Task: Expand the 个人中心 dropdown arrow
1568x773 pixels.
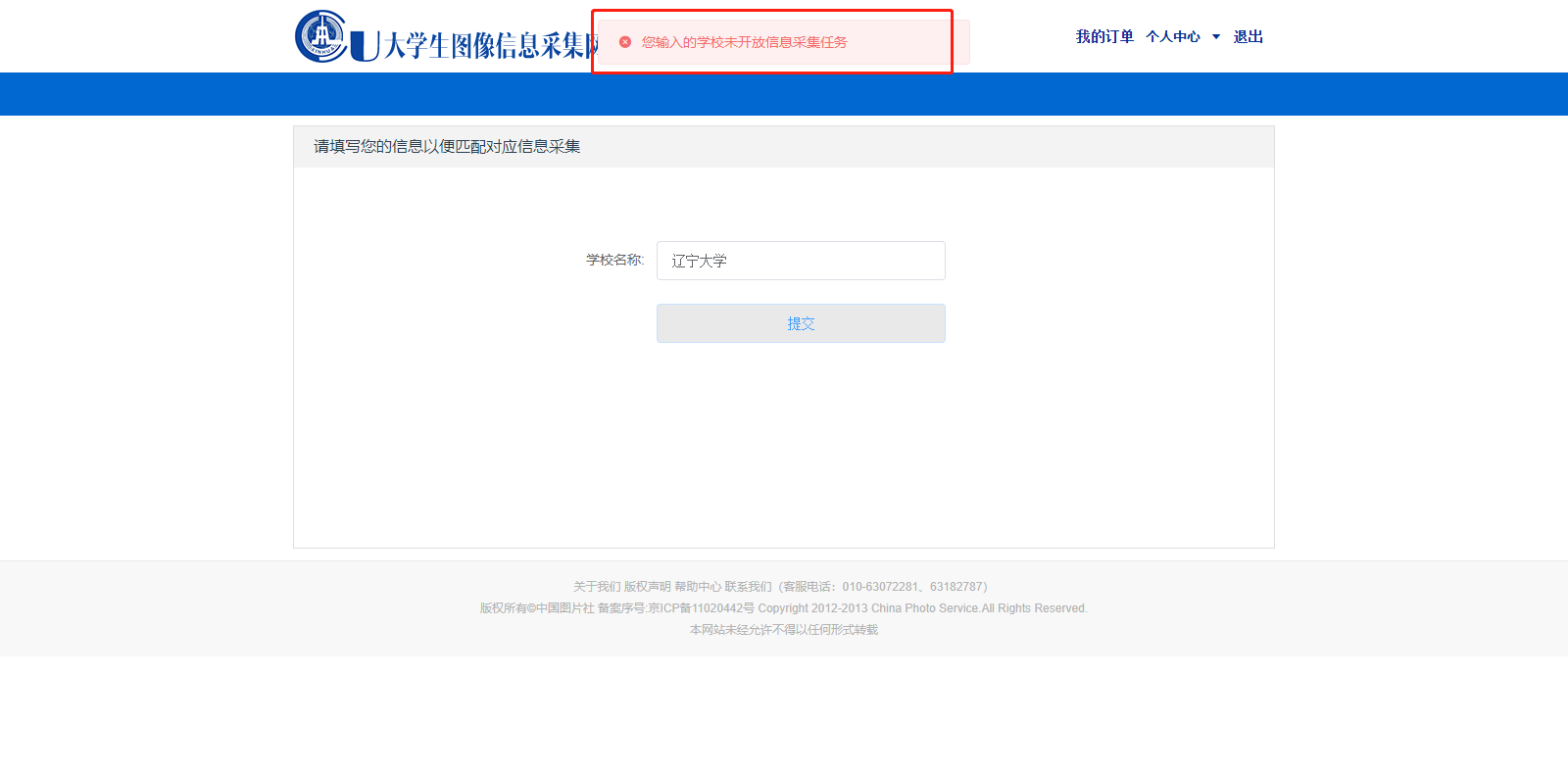Action: pos(1216,37)
